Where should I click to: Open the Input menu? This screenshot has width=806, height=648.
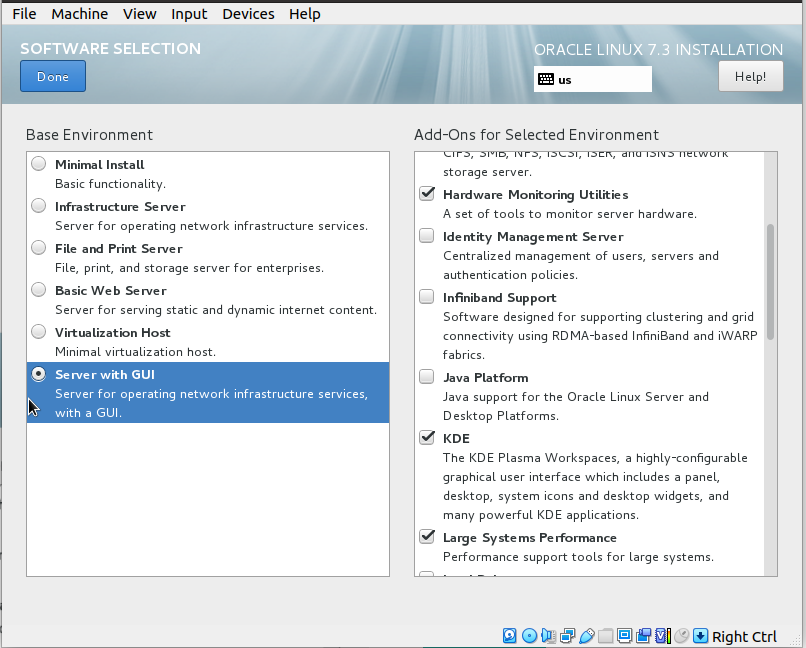point(189,14)
